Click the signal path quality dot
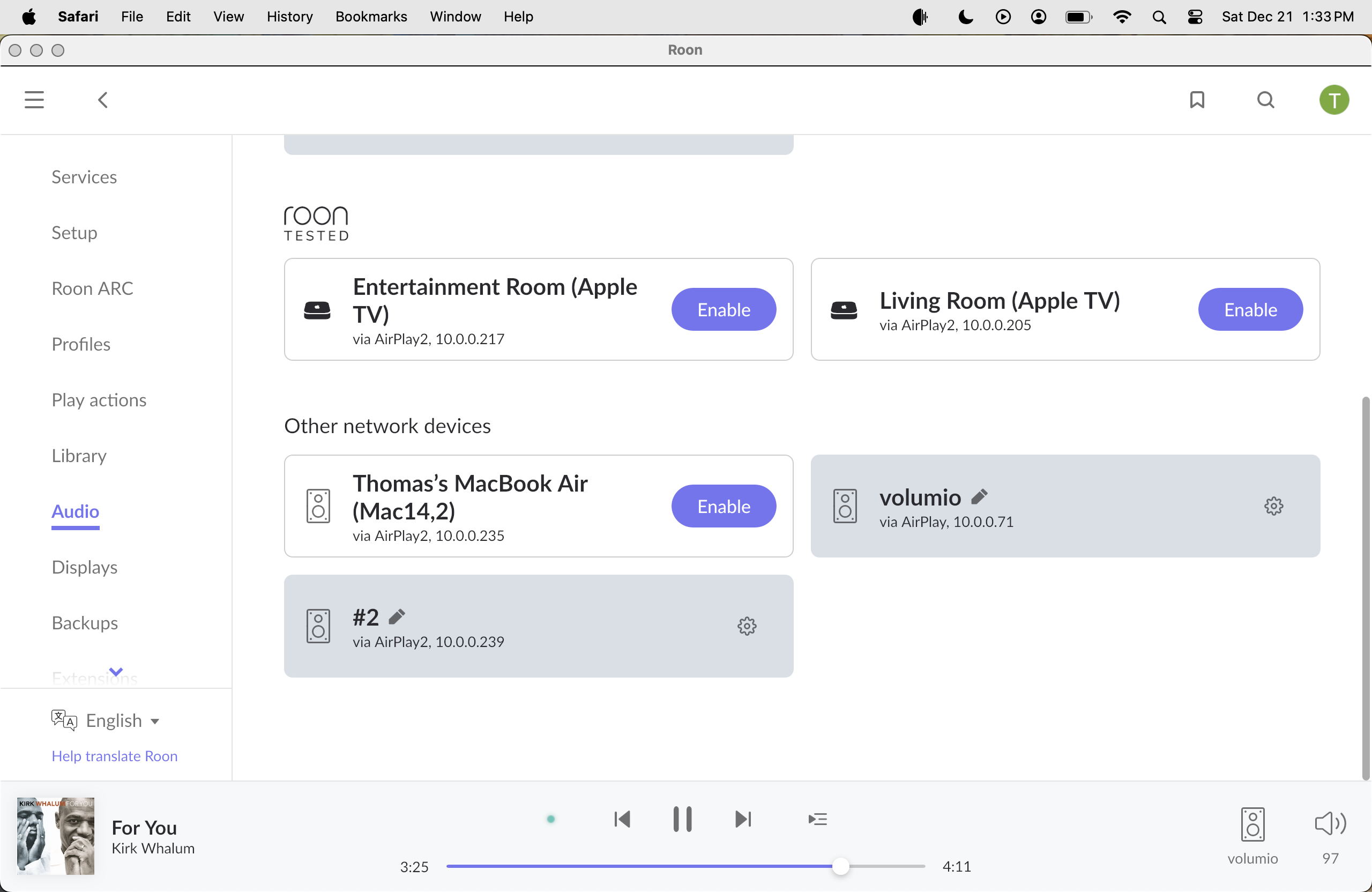Screen dimensions: 1372x892 coord(550,819)
